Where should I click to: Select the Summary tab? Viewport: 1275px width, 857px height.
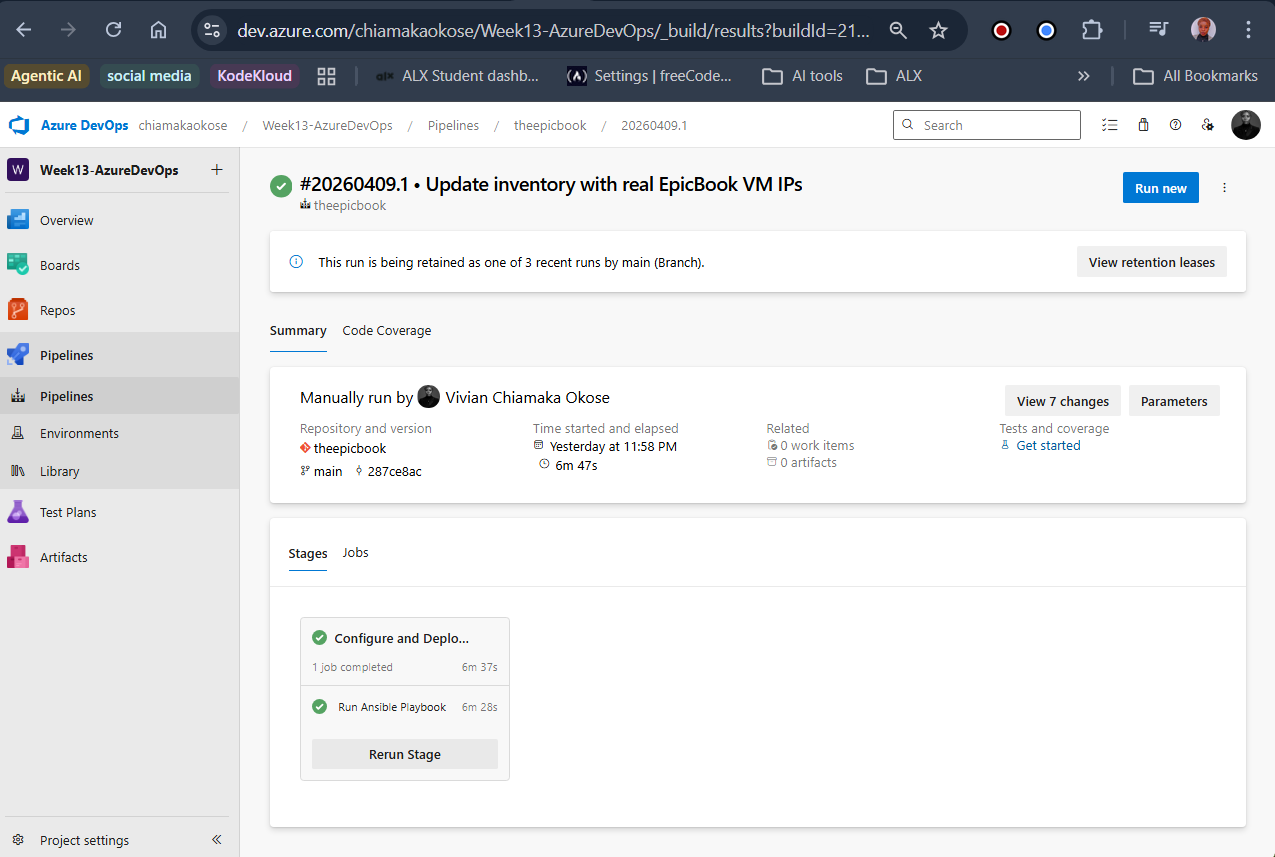tap(298, 331)
